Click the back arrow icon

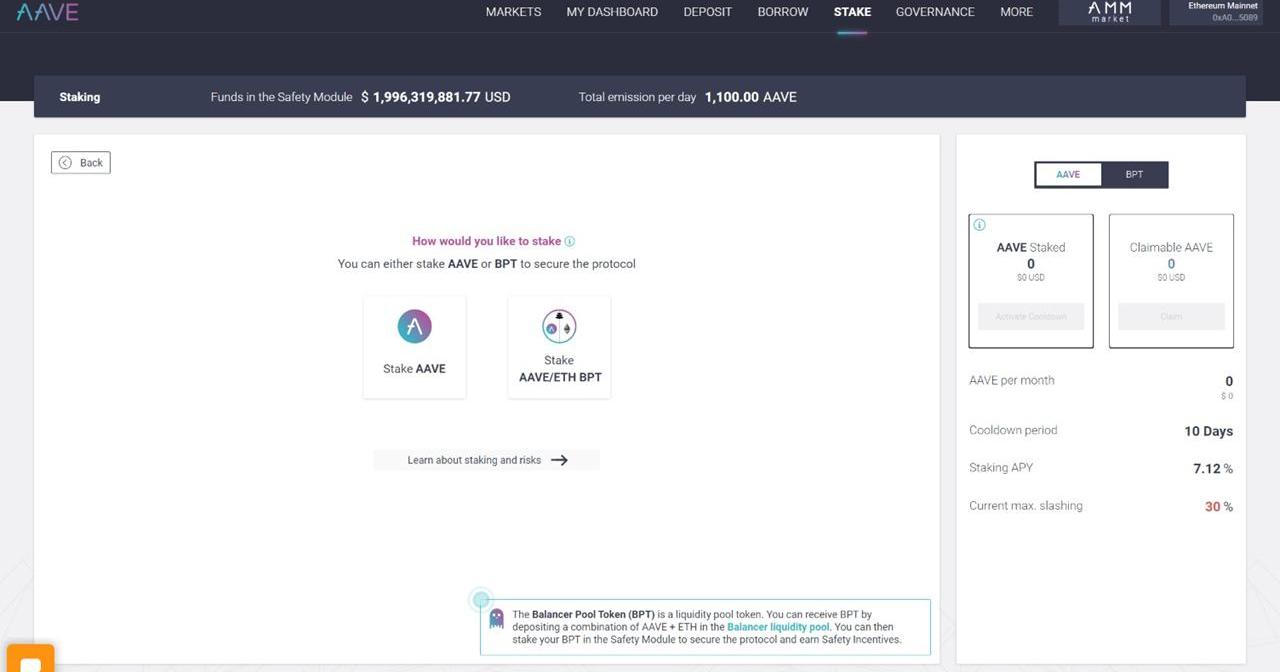coord(65,162)
